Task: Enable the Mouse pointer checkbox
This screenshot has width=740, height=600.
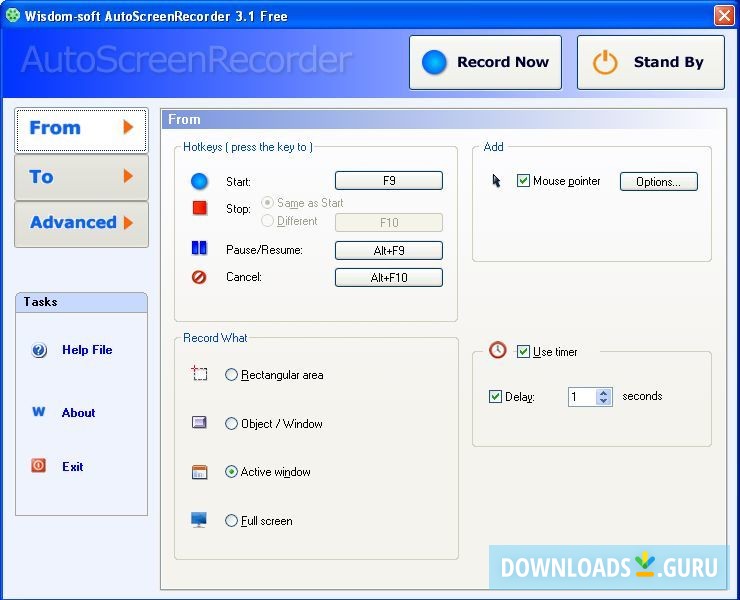Action: coord(523,180)
